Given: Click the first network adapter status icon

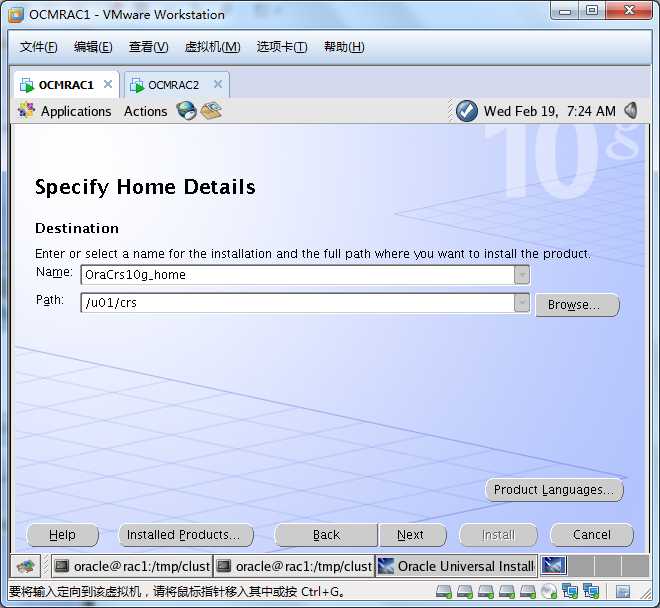Looking at the screenshot, I should pos(570,591).
